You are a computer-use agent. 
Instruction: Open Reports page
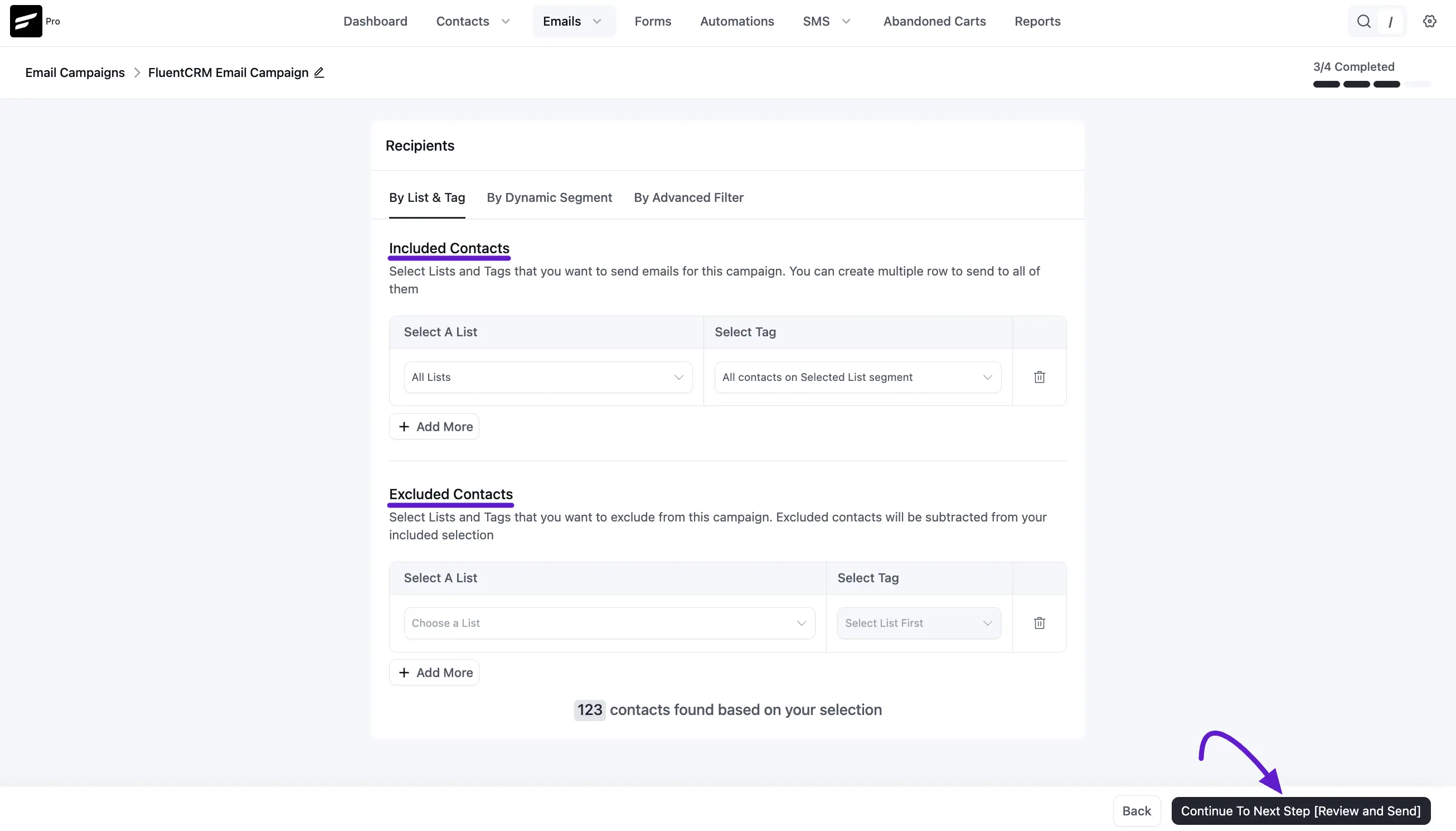click(1037, 21)
